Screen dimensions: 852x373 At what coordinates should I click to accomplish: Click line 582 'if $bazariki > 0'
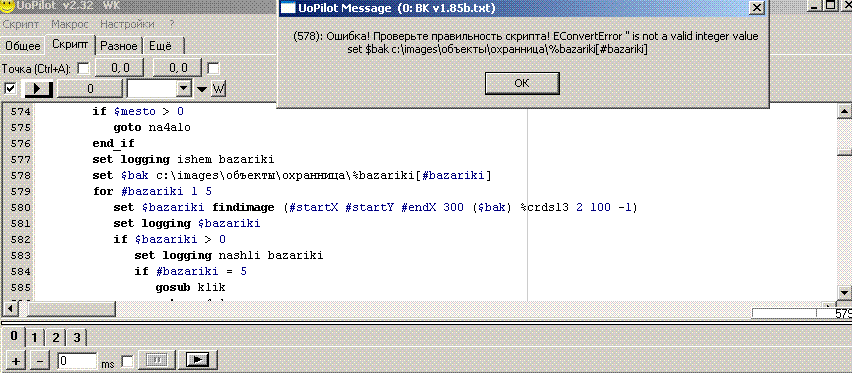click(x=170, y=239)
